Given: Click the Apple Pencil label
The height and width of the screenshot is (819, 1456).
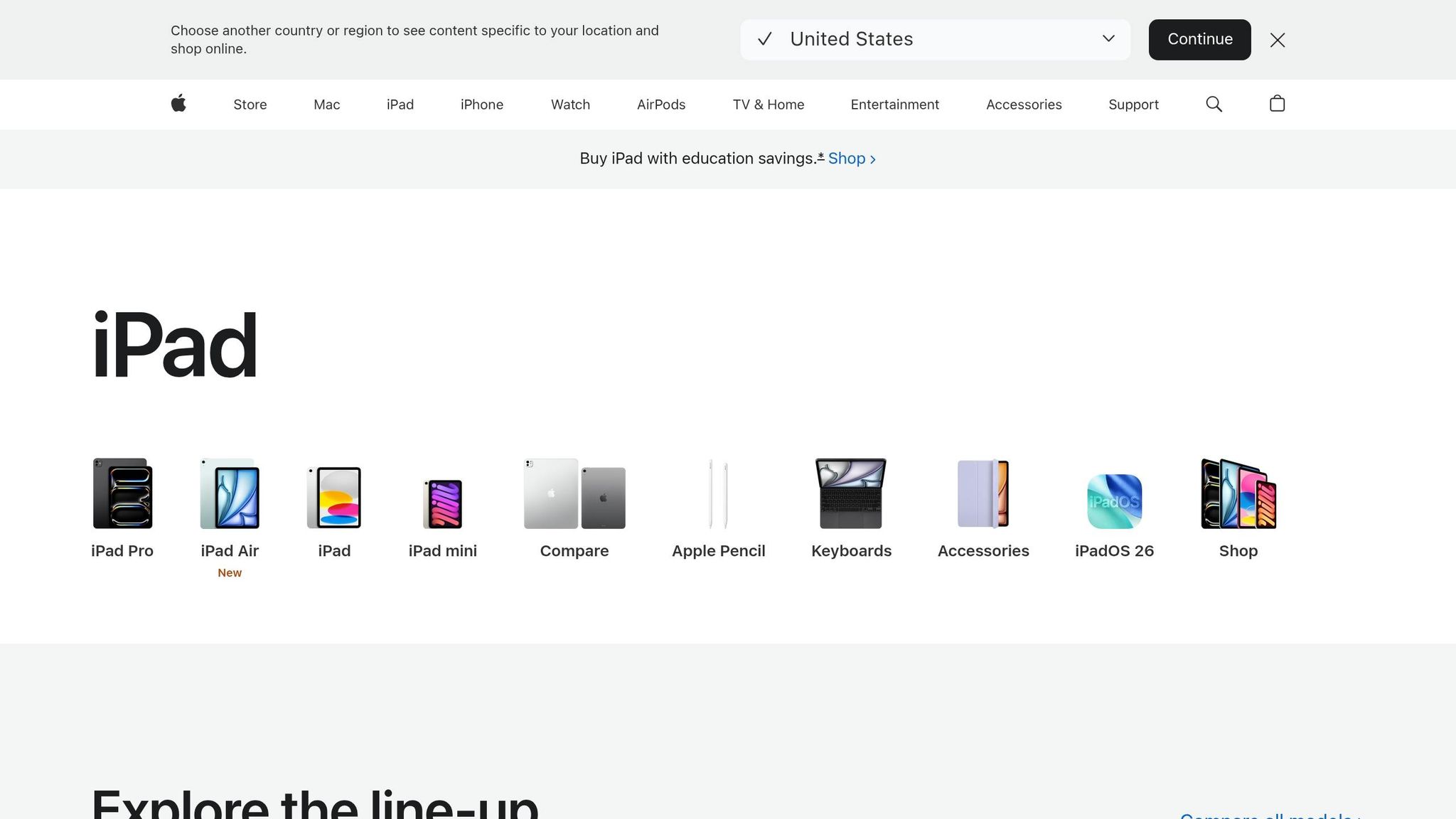Looking at the screenshot, I should pyautogui.click(x=719, y=551).
